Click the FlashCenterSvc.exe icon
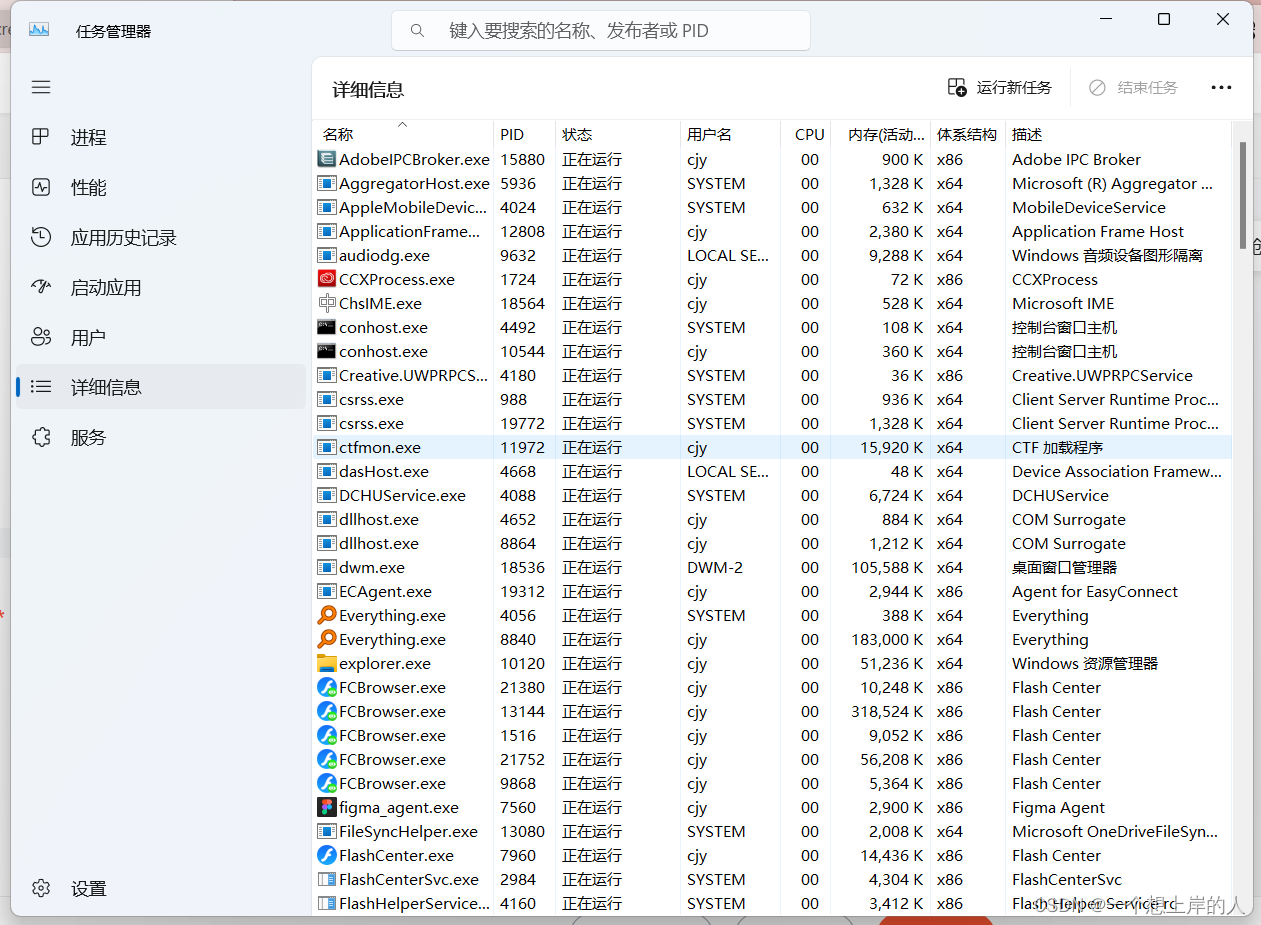 point(326,879)
